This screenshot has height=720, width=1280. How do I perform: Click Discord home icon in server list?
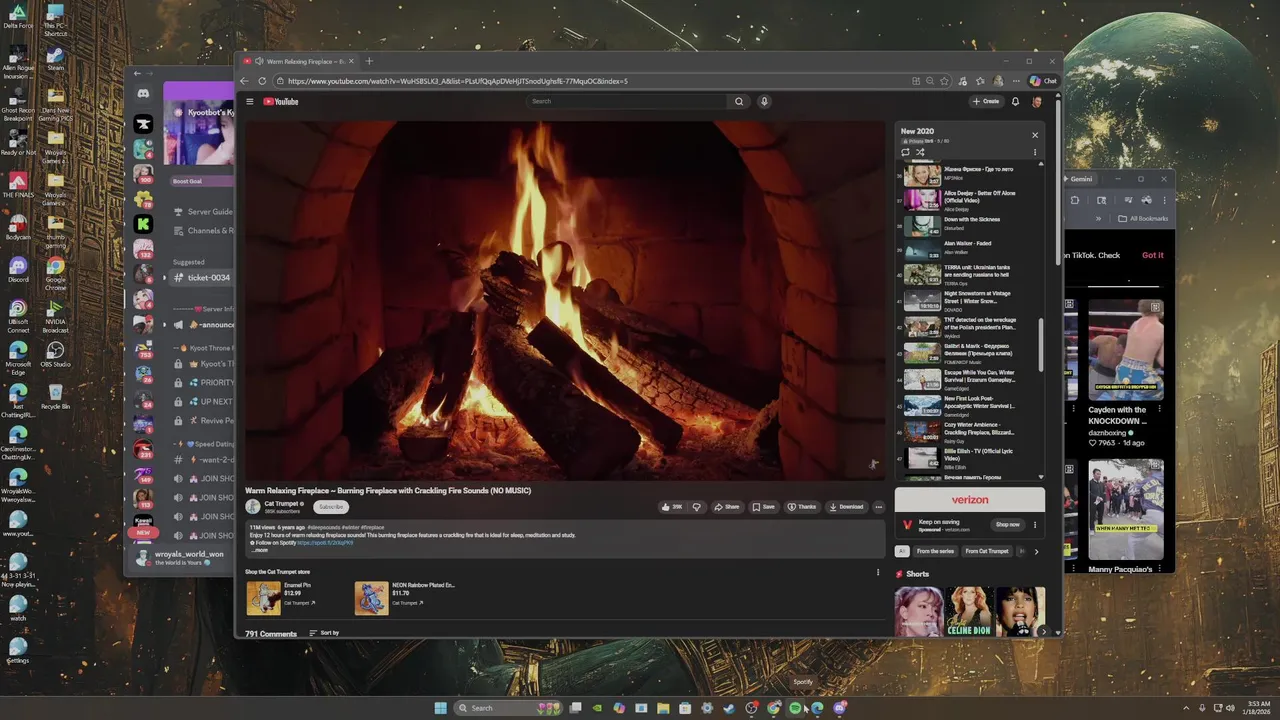click(x=143, y=95)
